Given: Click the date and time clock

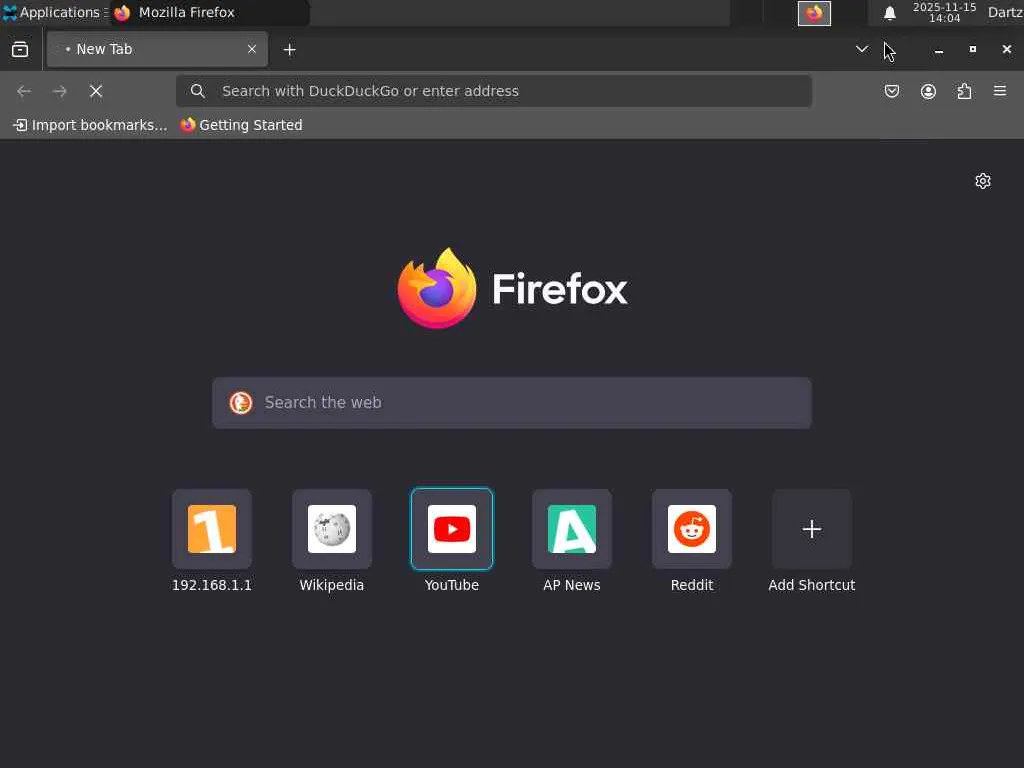Looking at the screenshot, I should 944,12.
